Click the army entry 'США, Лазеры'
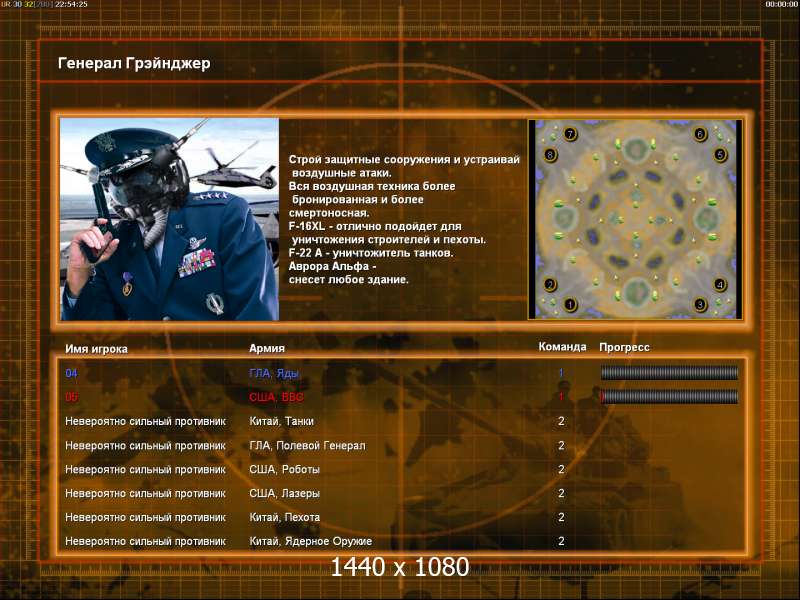 [284, 493]
